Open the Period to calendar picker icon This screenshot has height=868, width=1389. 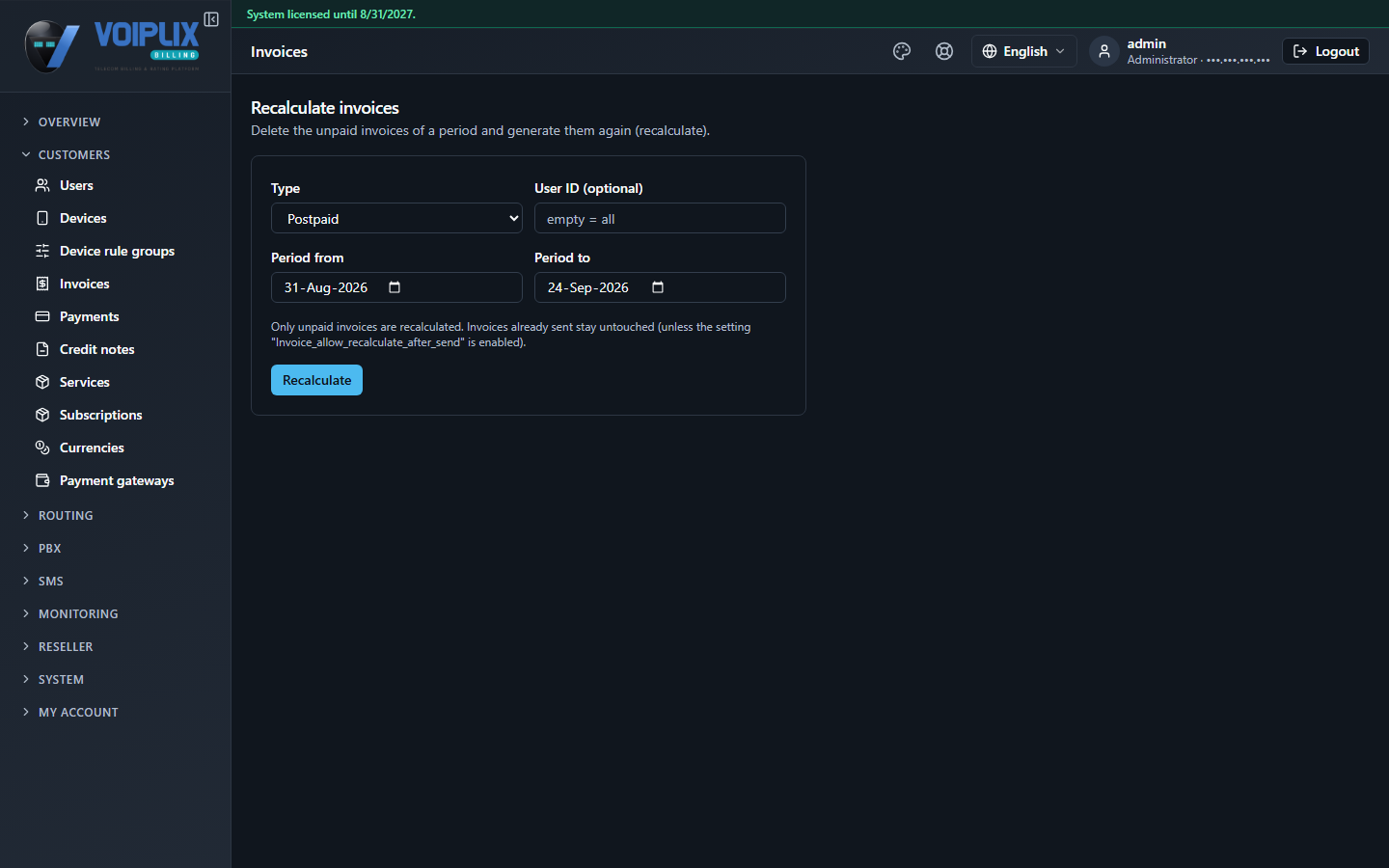(x=658, y=287)
